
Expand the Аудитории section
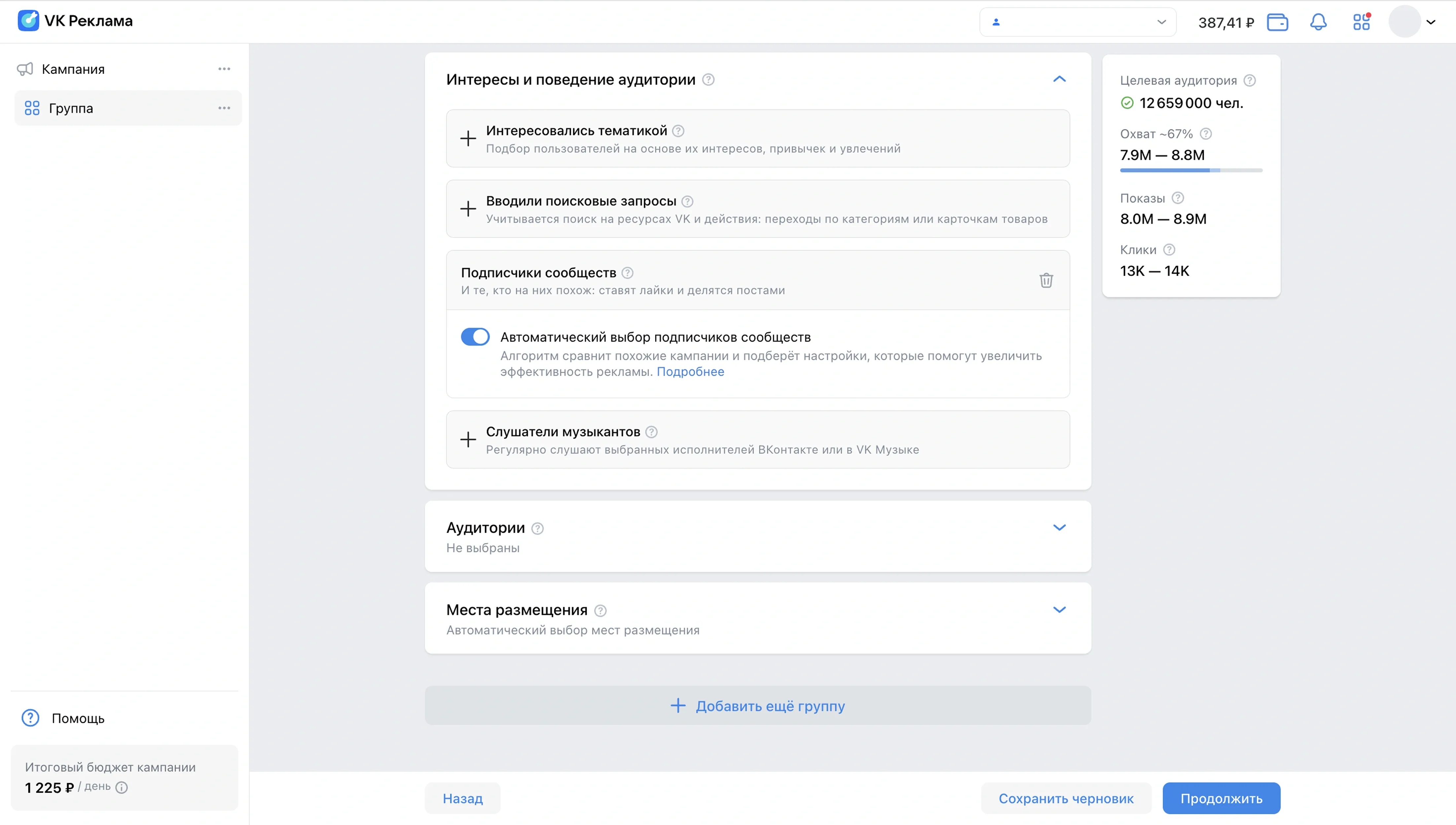1059,528
